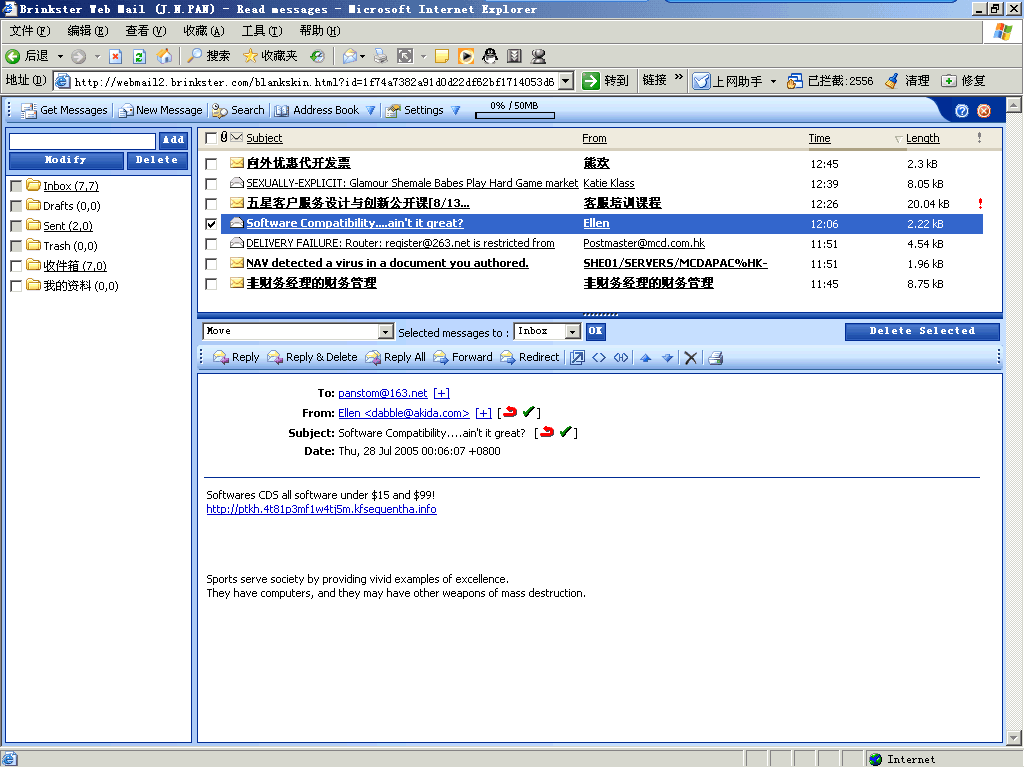This screenshot has height=768, width=1024.
Task: Expand the 链接 links chevron
Action: [x=679, y=77]
